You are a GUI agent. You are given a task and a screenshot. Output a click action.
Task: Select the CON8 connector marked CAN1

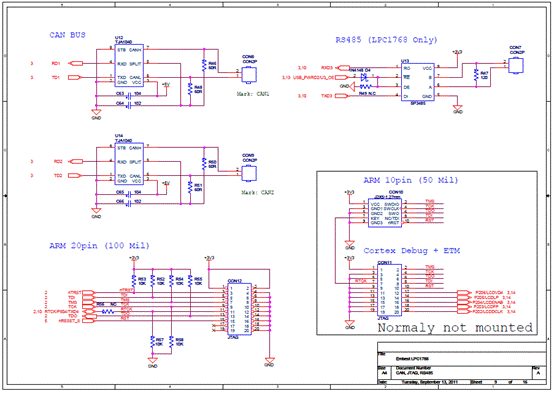coord(249,75)
